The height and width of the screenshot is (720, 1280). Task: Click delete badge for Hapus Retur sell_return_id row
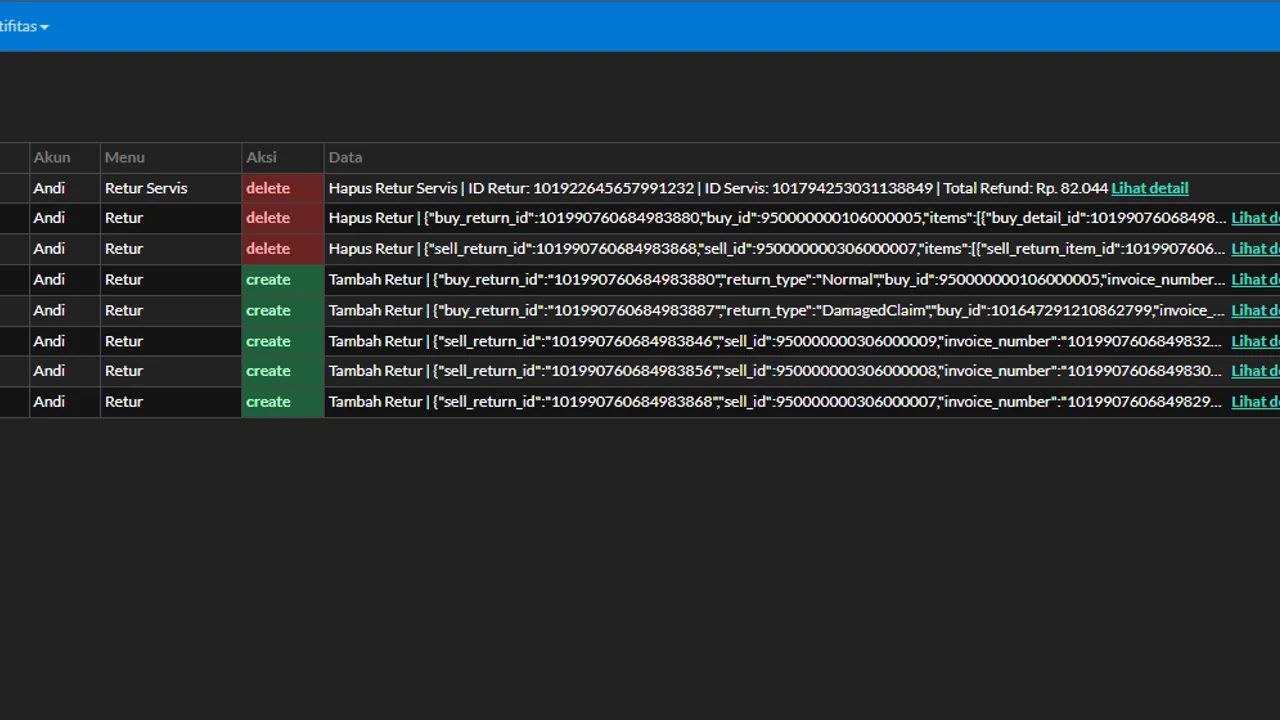coord(283,248)
